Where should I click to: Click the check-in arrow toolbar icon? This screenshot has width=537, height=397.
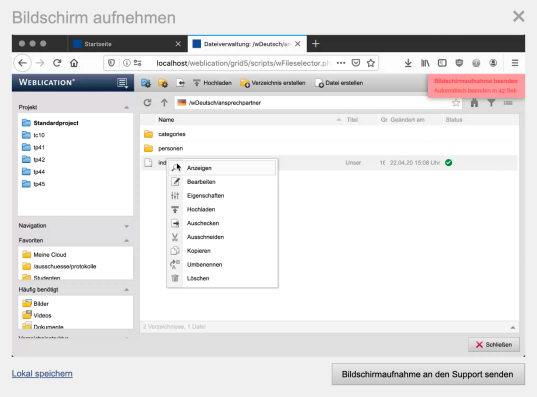(x=180, y=83)
